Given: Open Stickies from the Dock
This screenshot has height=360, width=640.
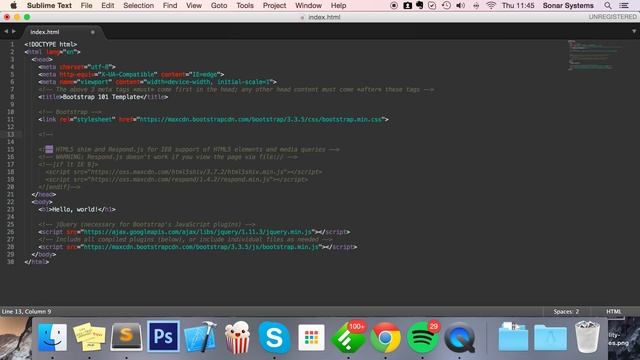Looking at the screenshot, I should point(89,337).
